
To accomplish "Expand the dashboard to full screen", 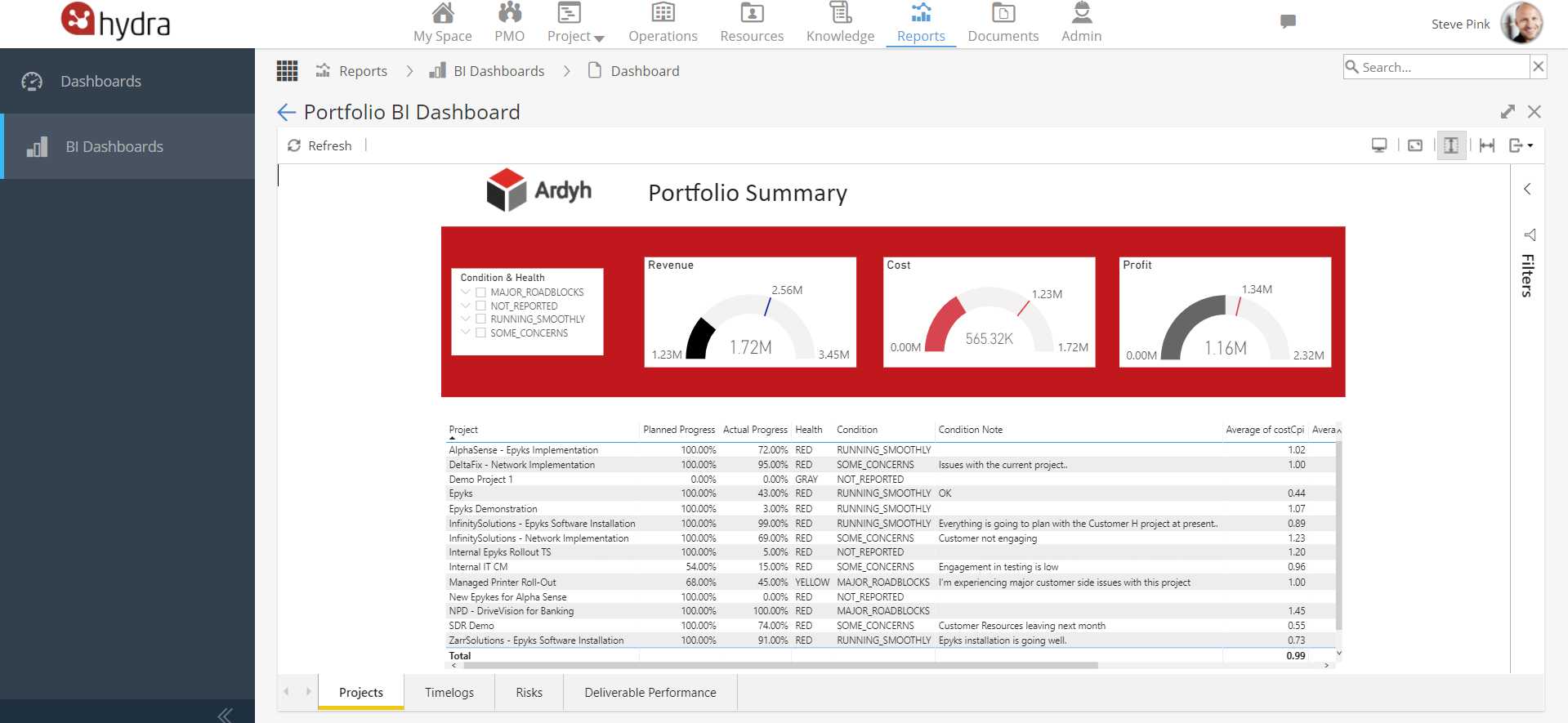I will pyautogui.click(x=1508, y=112).
